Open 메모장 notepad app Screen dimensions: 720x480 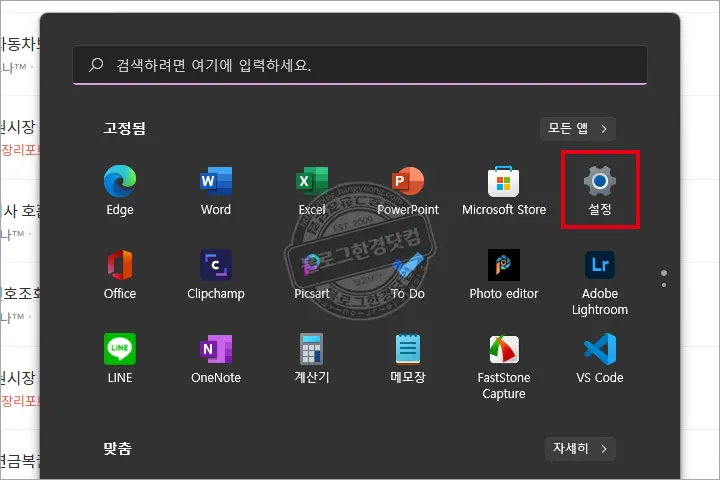coord(408,358)
